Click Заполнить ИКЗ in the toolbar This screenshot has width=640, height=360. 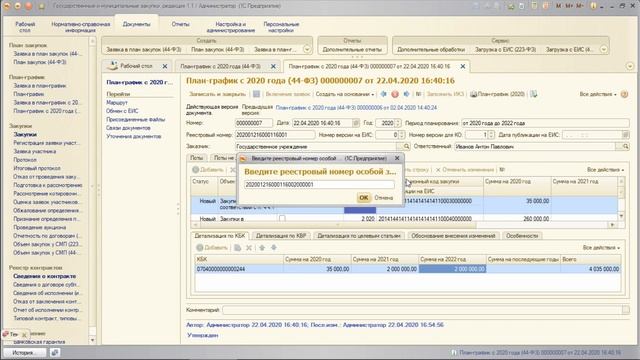445,94
